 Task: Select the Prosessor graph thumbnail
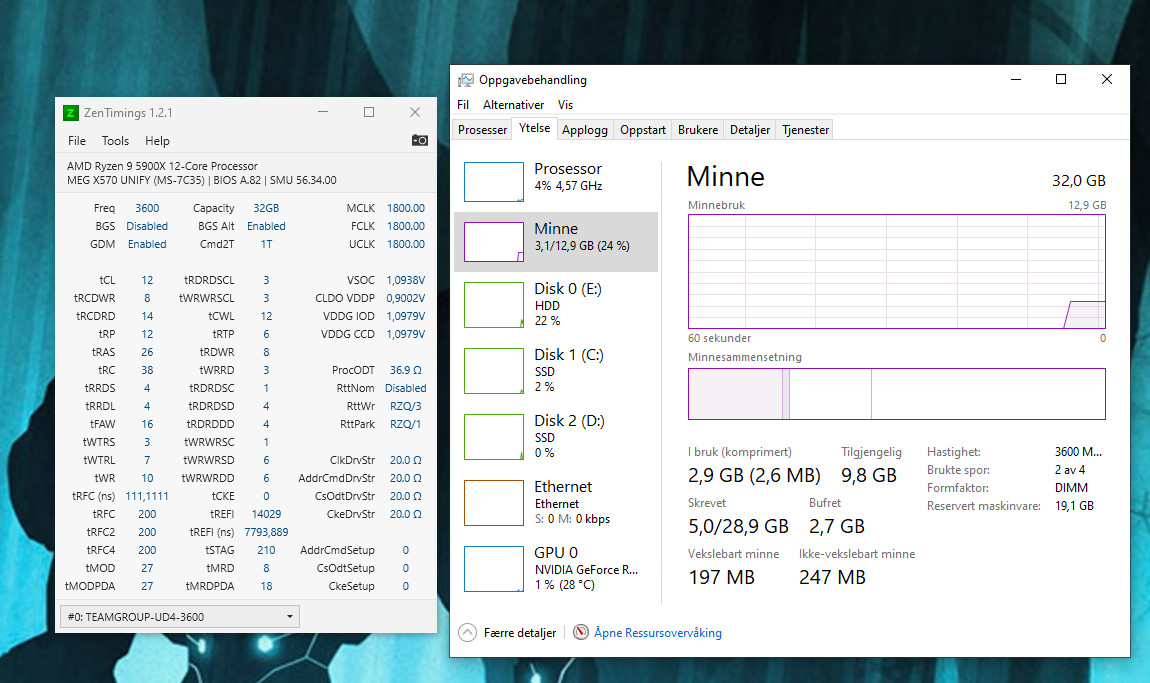(x=494, y=182)
